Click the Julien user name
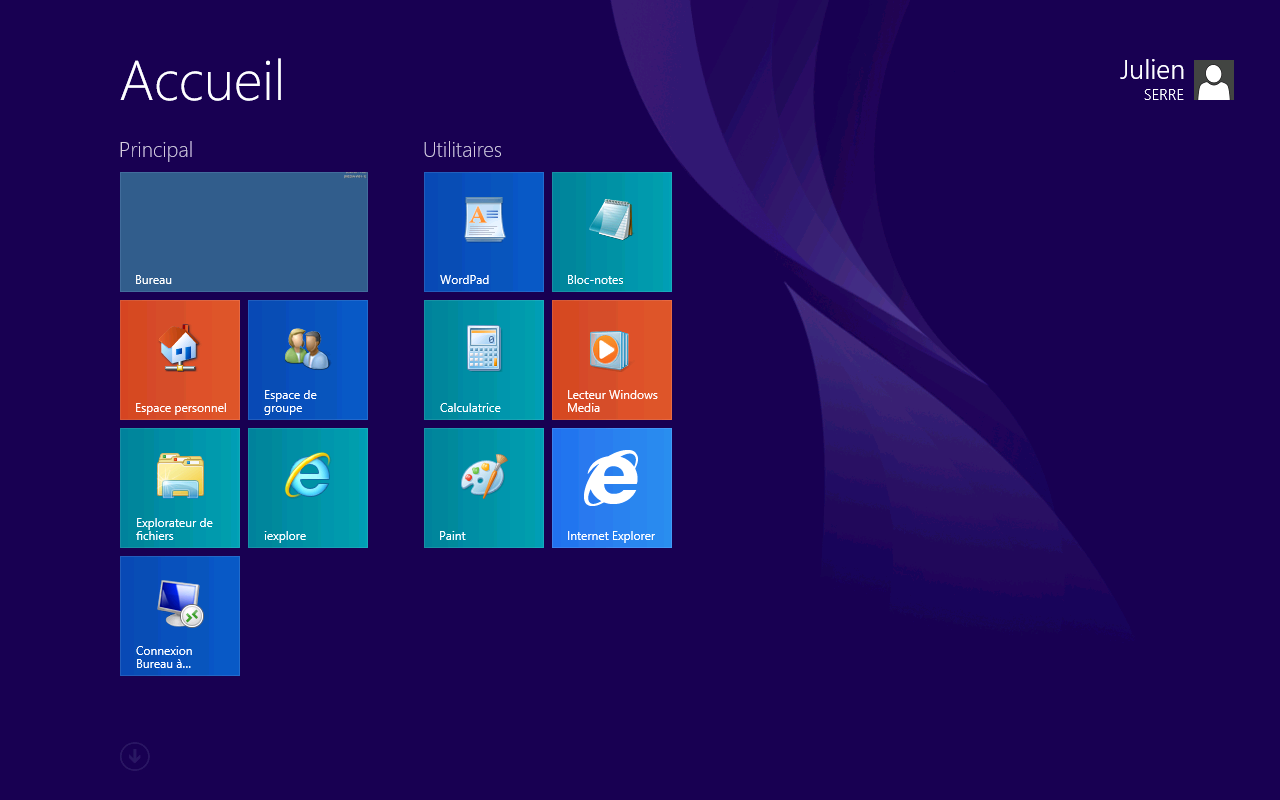1280x800 pixels. point(1152,70)
